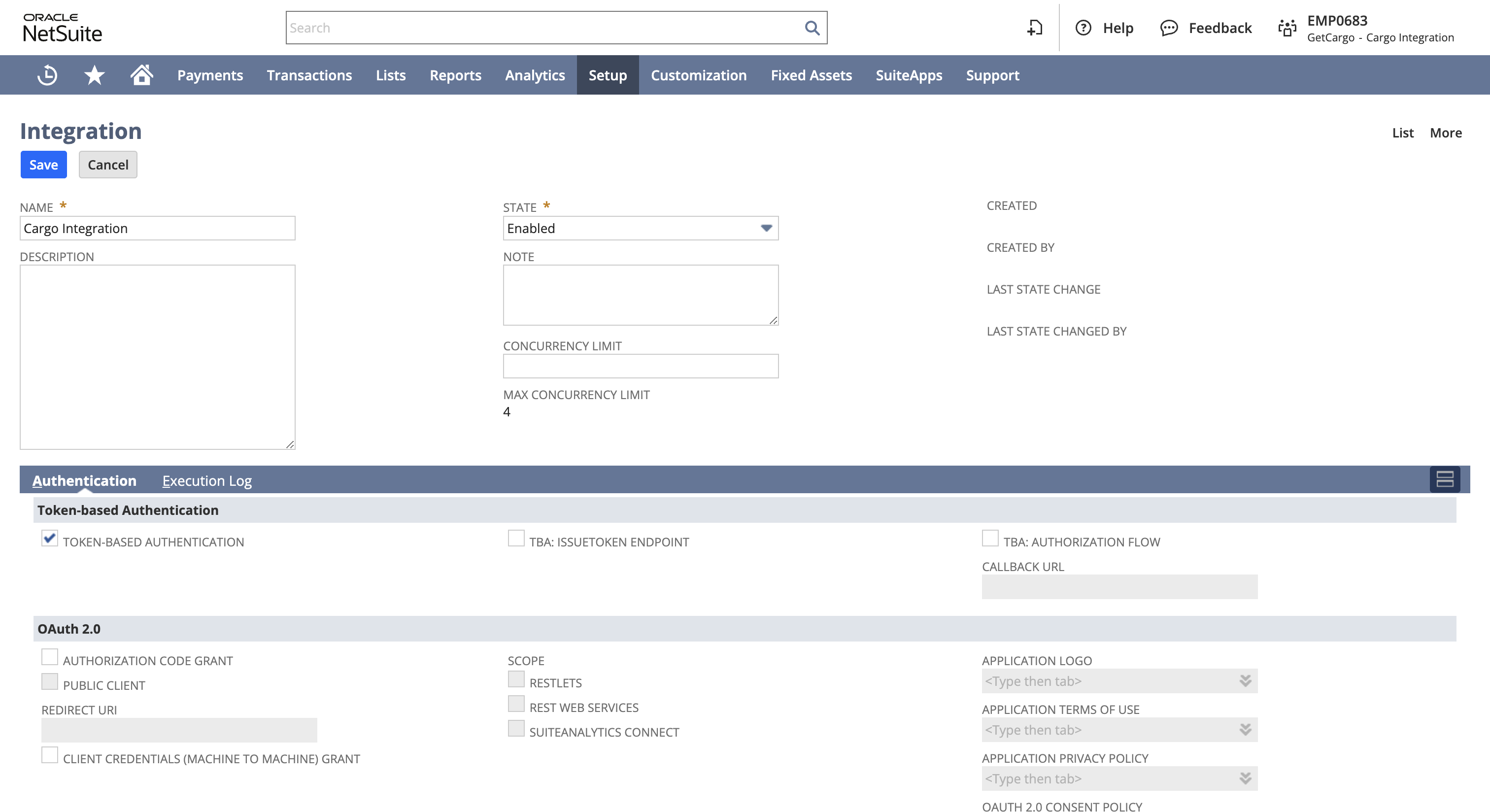Click the Callback URL field
This screenshot has height=812, width=1490.
[x=1119, y=586]
